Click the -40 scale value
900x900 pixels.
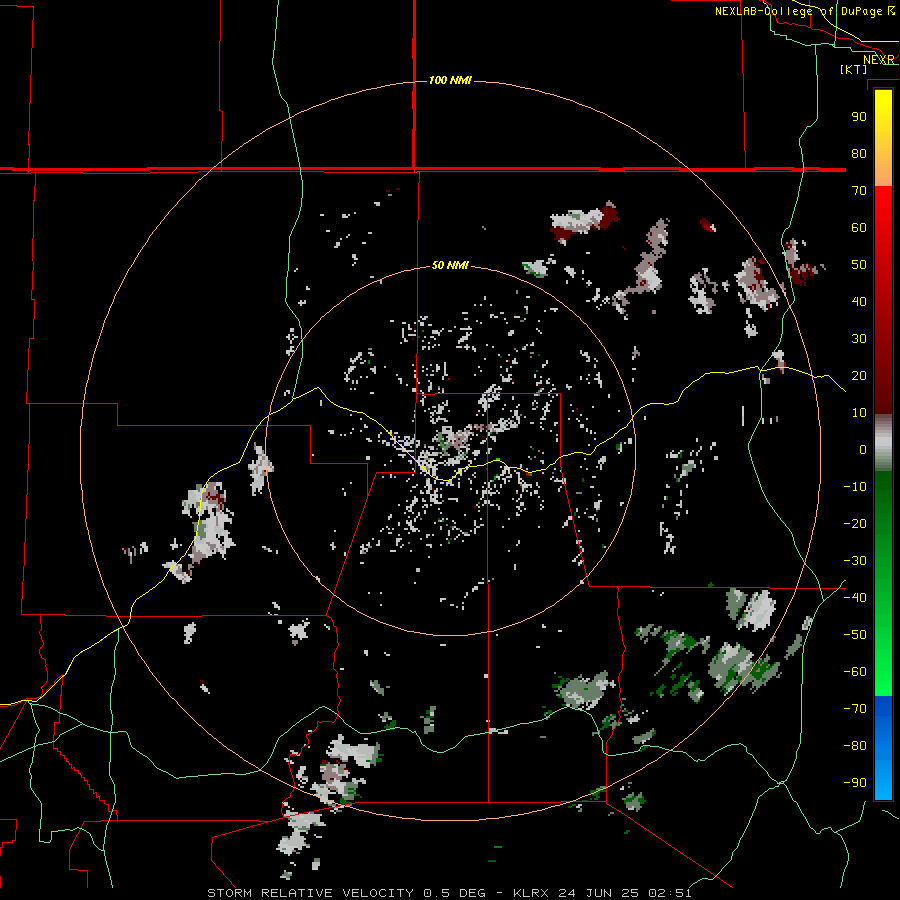[x=855, y=598]
